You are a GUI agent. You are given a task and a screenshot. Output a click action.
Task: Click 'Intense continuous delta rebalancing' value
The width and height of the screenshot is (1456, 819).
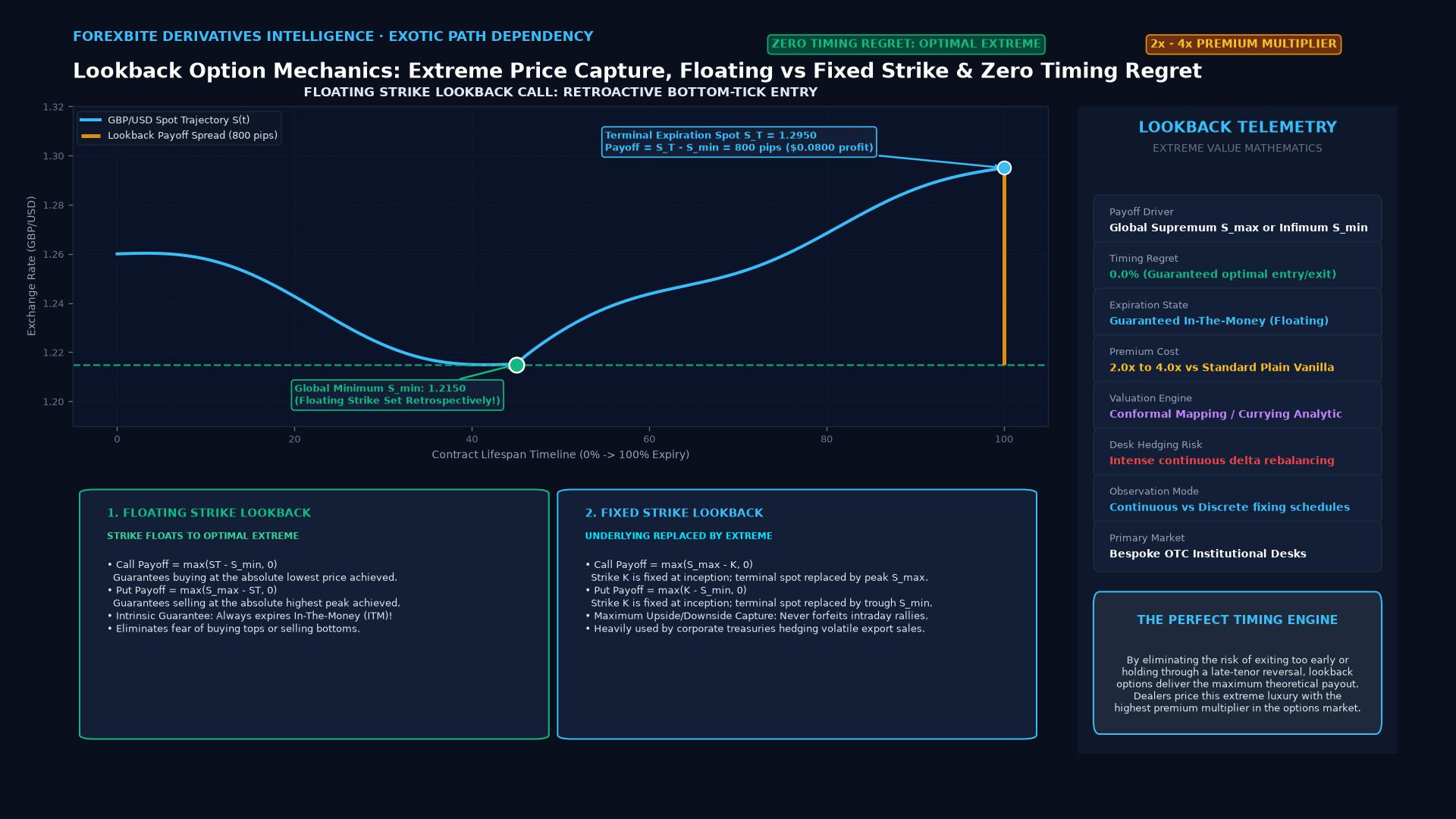point(1222,460)
